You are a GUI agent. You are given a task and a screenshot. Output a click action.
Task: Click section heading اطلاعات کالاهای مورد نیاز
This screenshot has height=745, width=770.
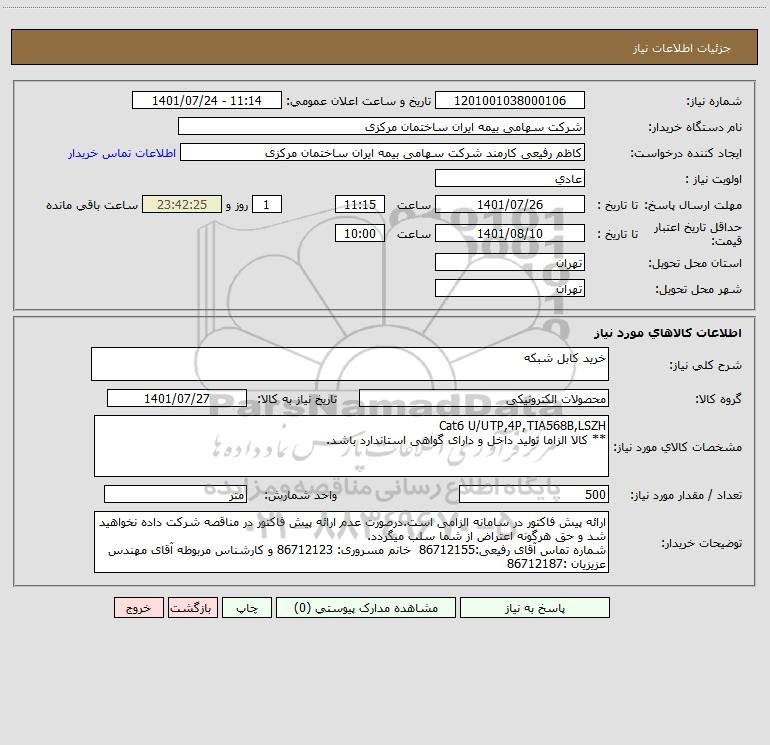(x=668, y=333)
